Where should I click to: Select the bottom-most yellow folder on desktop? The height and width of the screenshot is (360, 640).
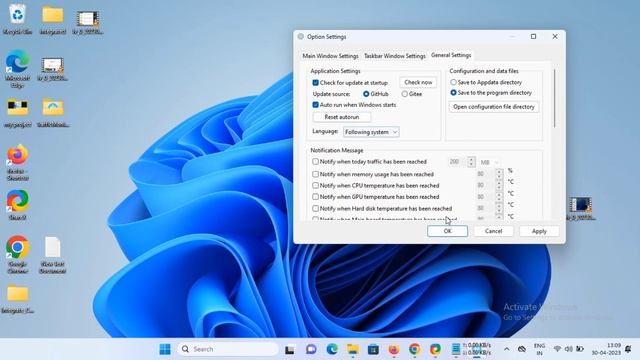tap(18, 299)
